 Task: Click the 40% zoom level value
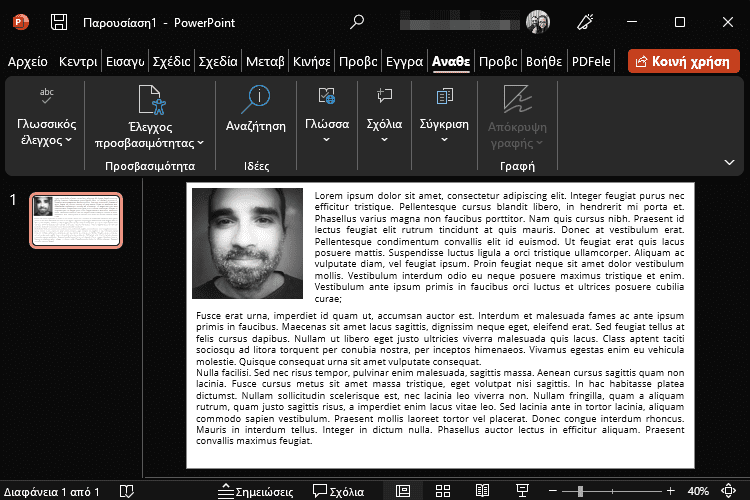tap(698, 491)
